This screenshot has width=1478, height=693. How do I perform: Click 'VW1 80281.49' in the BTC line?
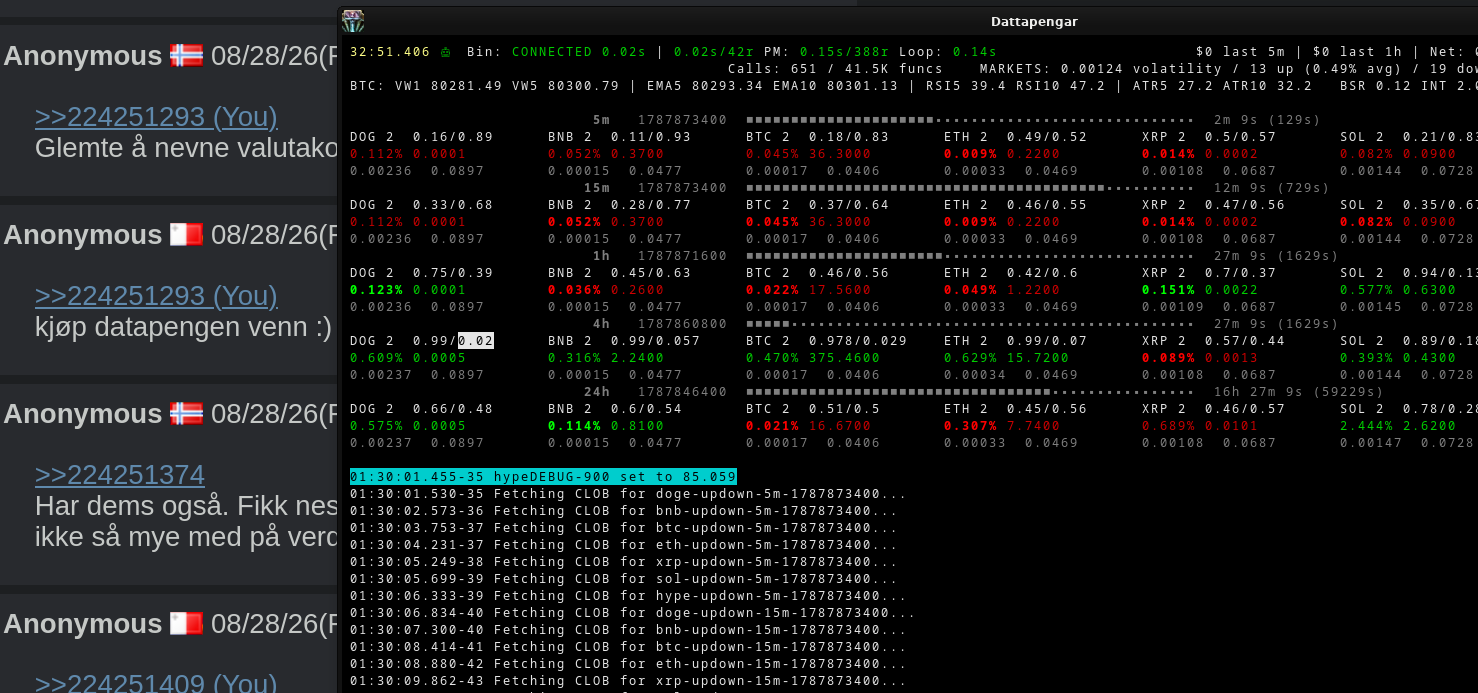point(448,86)
